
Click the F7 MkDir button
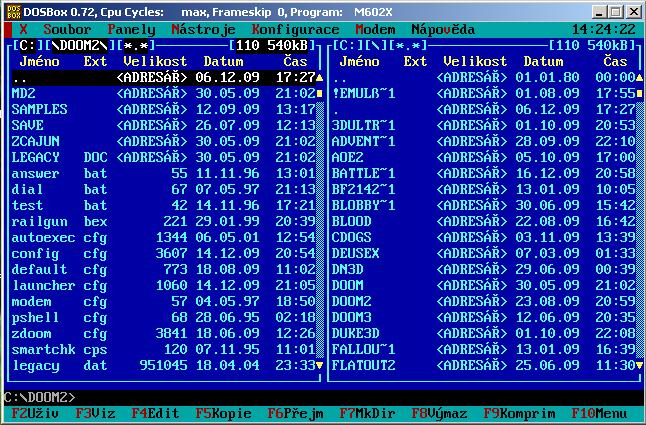367,413
